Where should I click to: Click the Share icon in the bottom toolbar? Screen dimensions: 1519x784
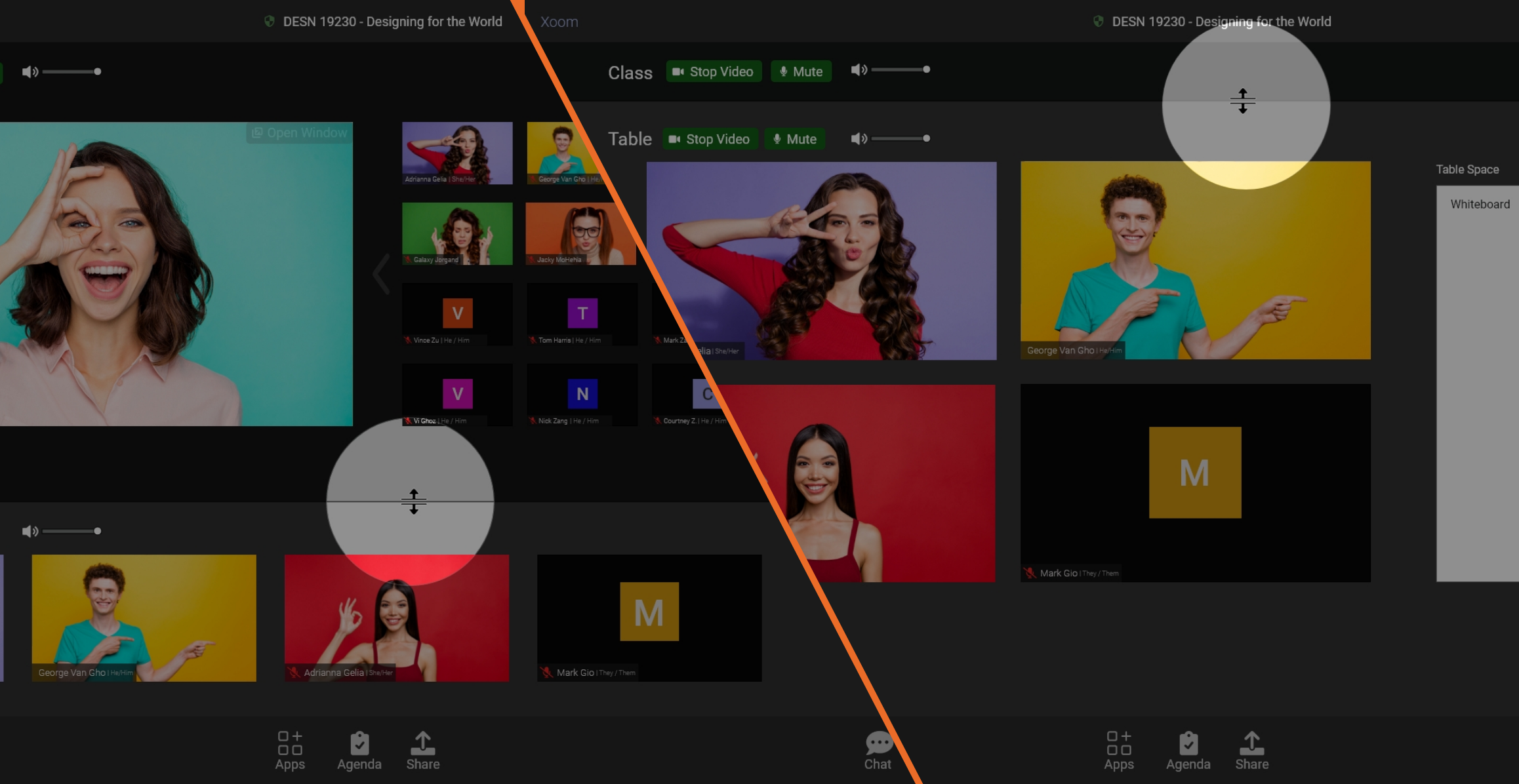pyautogui.click(x=422, y=750)
